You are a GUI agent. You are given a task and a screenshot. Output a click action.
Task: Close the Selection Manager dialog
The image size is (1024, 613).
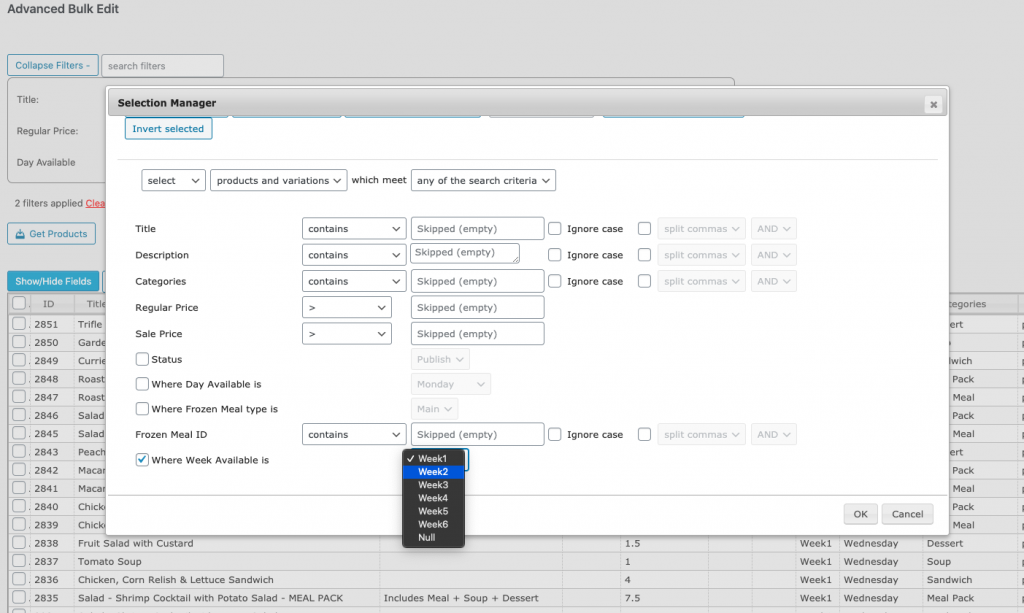pyautogui.click(x=933, y=104)
